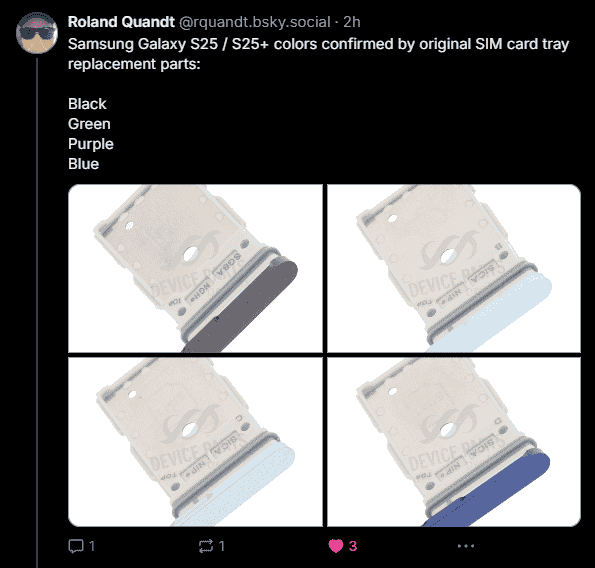This screenshot has width=595, height=568.
Task: Open the @rquandt.bsky.social handle link
Action: (x=254, y=22)
